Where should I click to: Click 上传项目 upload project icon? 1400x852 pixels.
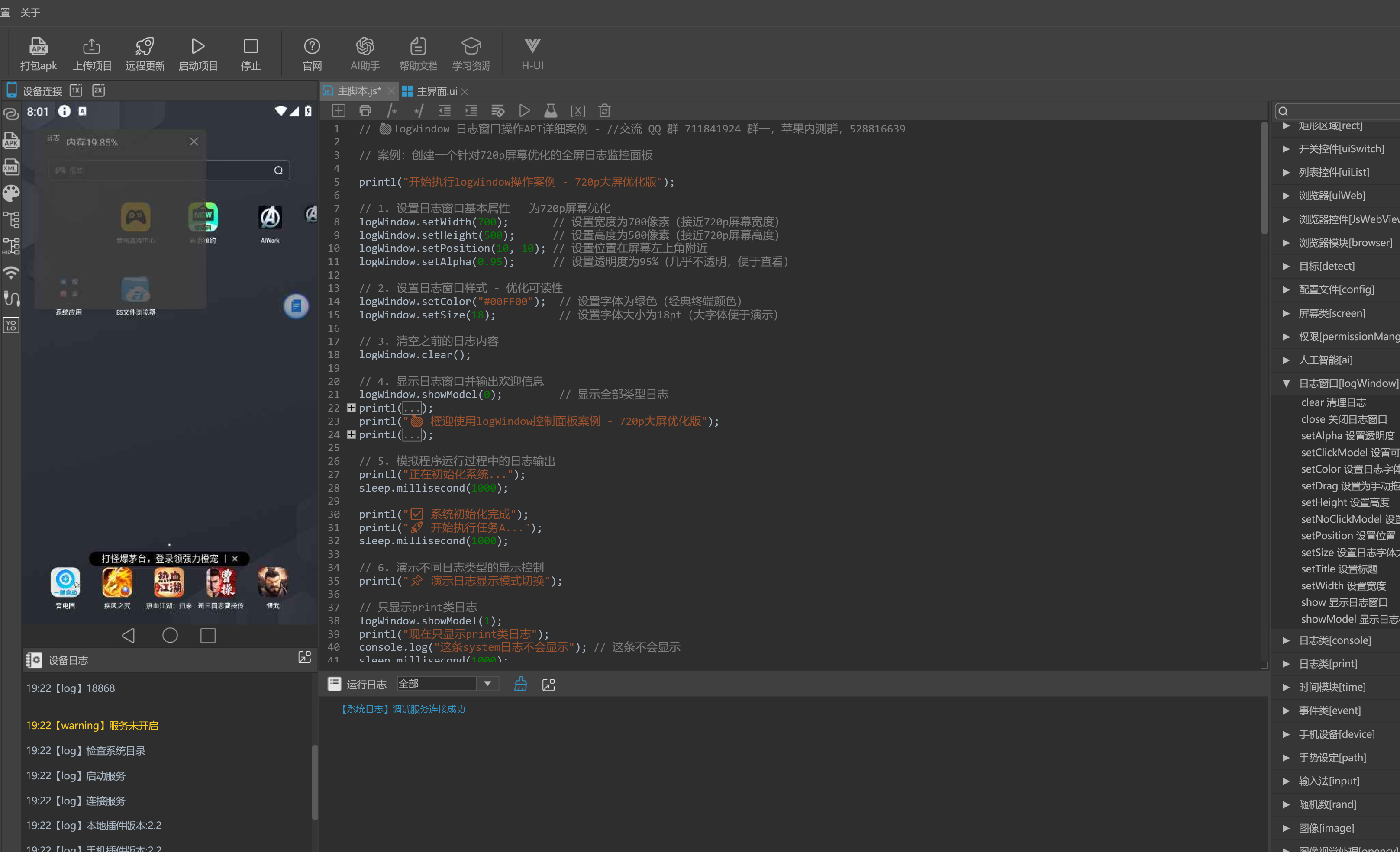pos(91,54)
